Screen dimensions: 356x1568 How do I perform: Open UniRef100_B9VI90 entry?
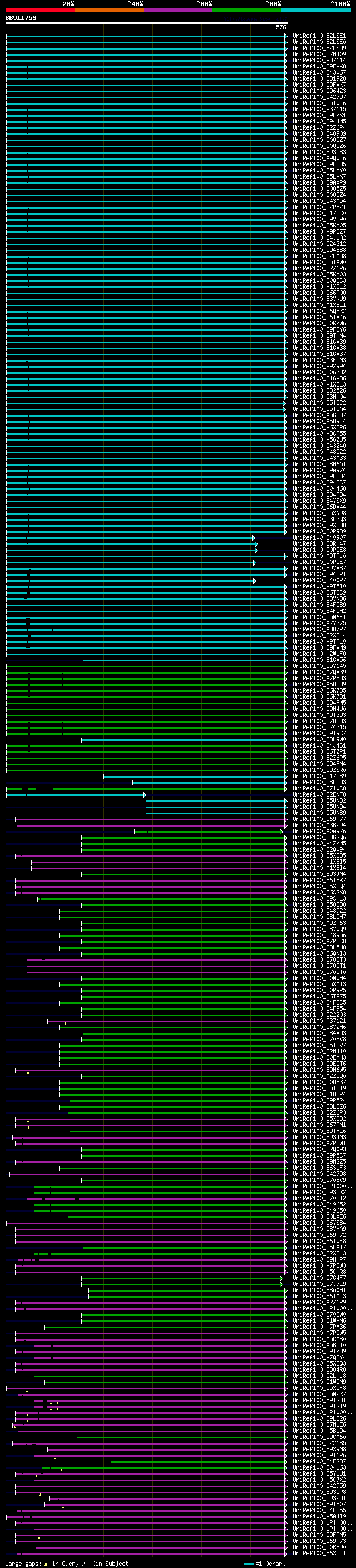click(x=319, y=219)
